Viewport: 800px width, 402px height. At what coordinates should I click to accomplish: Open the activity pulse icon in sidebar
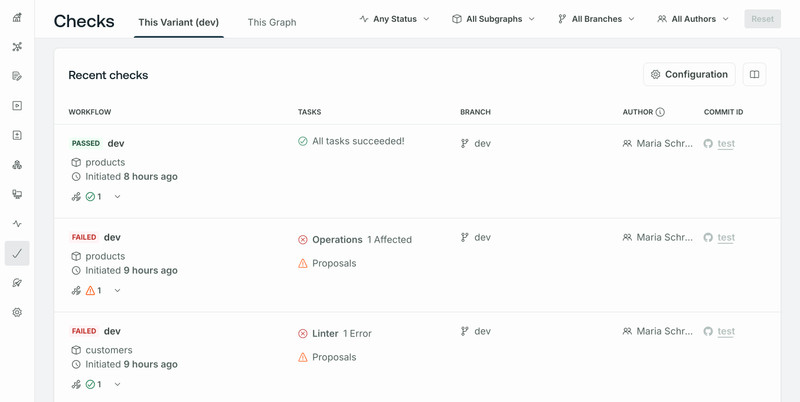(17, 223)
